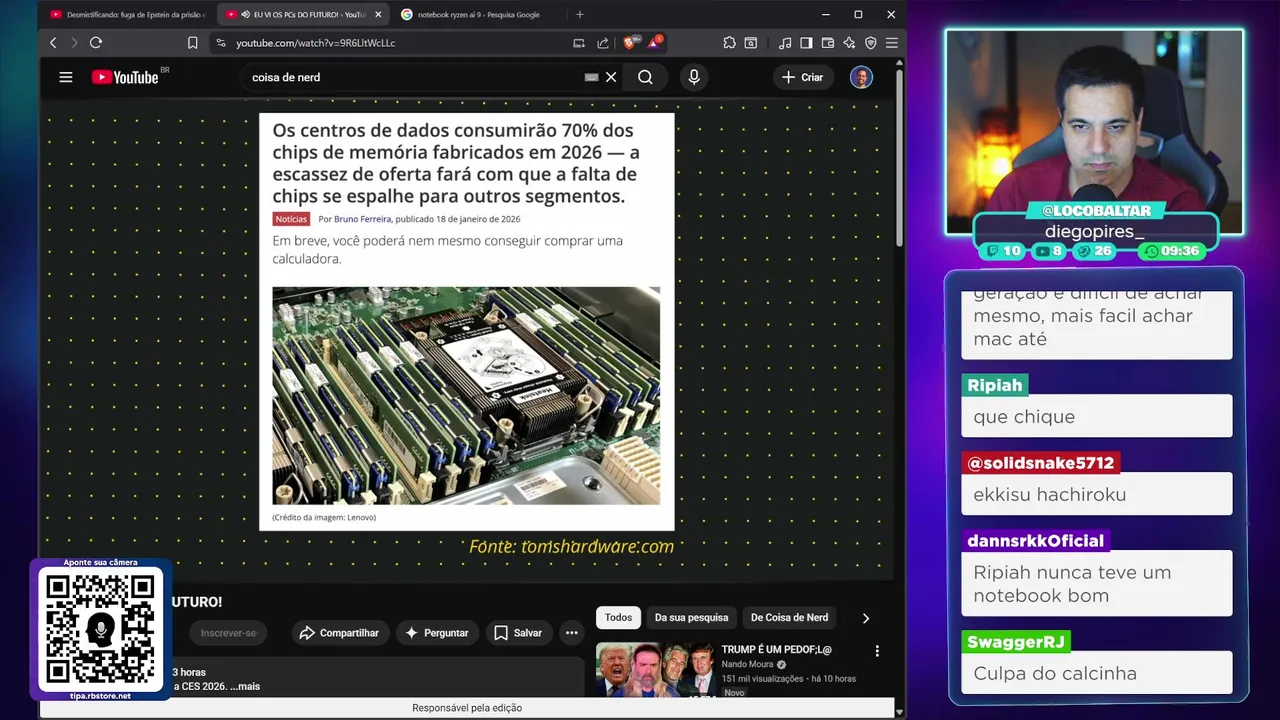The height and width of the screenshot is (720, 1280).
Task: Open more video actions (three dots)
Action: (571, 633)
